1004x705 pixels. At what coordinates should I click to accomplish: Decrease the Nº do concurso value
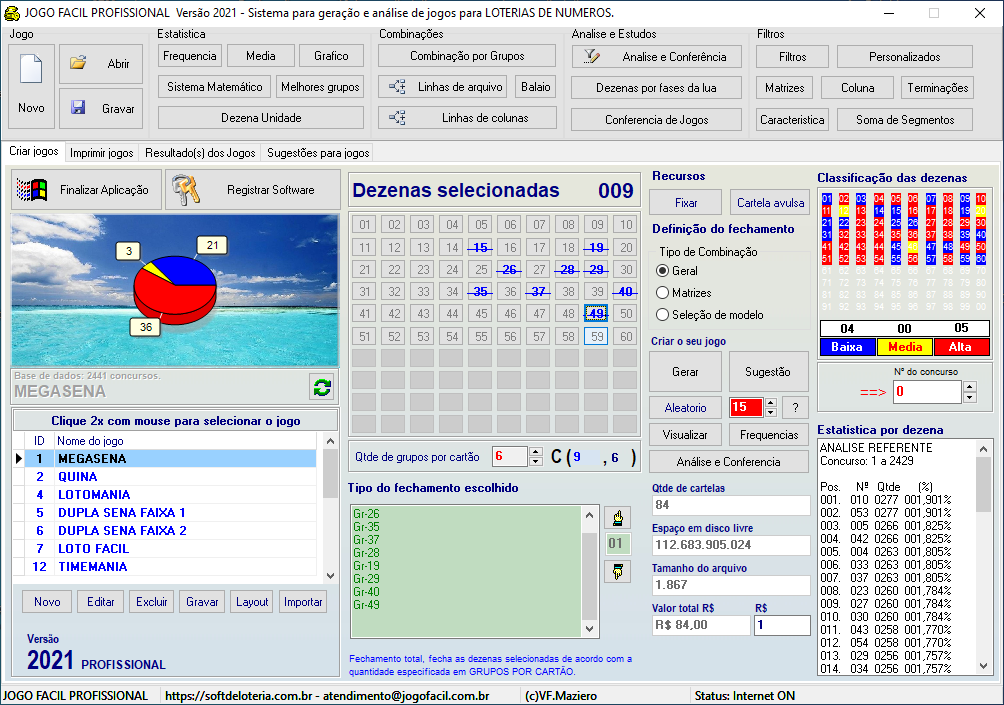click(969, 397)
